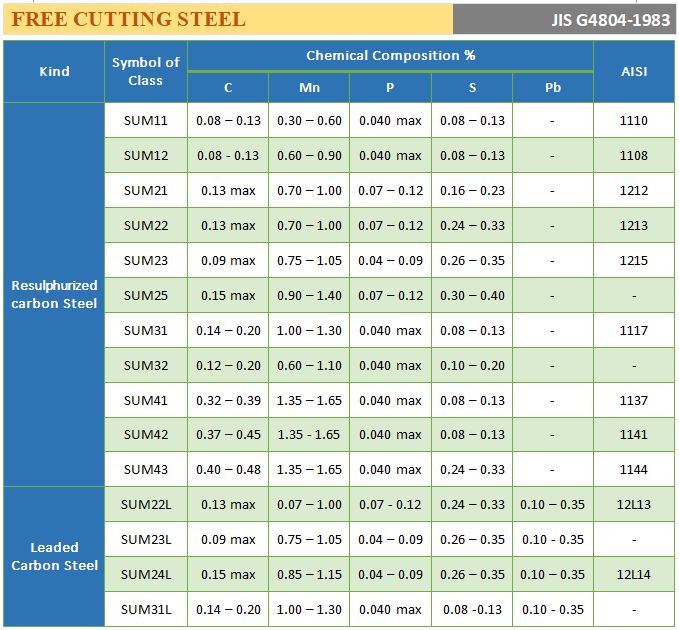This screenshot has width=679, height=630.
Task: Click the S column header
Action: tap(472, 88)
